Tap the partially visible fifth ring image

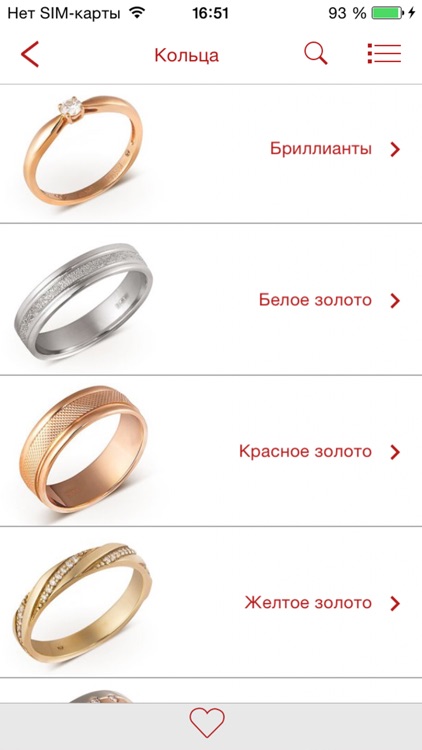pyautogui.click(x=100, y=695)
